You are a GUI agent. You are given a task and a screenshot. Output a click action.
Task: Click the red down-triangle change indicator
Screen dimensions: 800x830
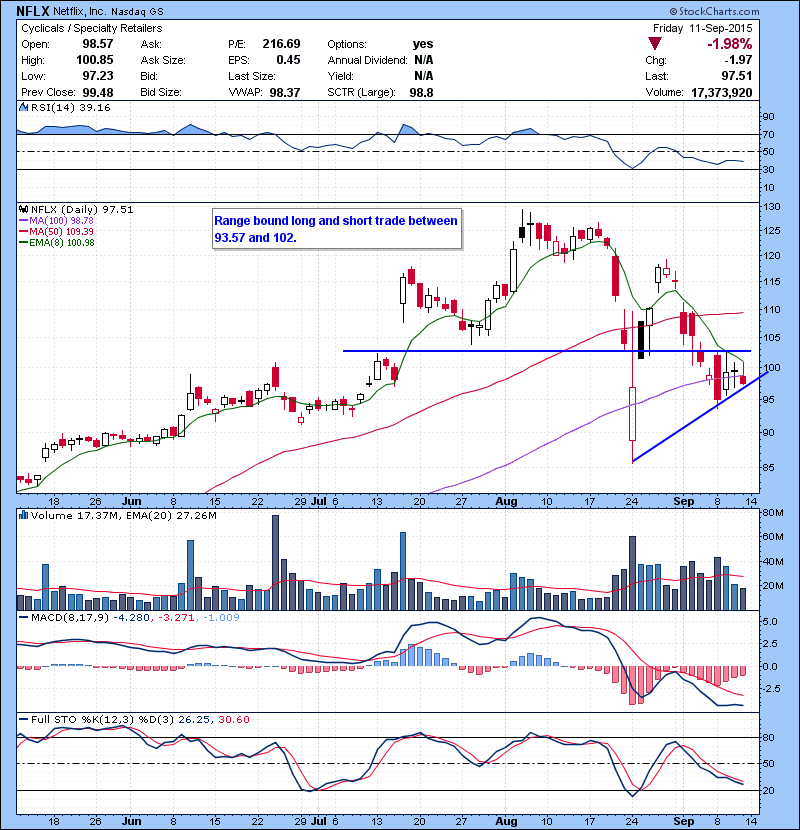pyautogui.click(x=655, y=44)
